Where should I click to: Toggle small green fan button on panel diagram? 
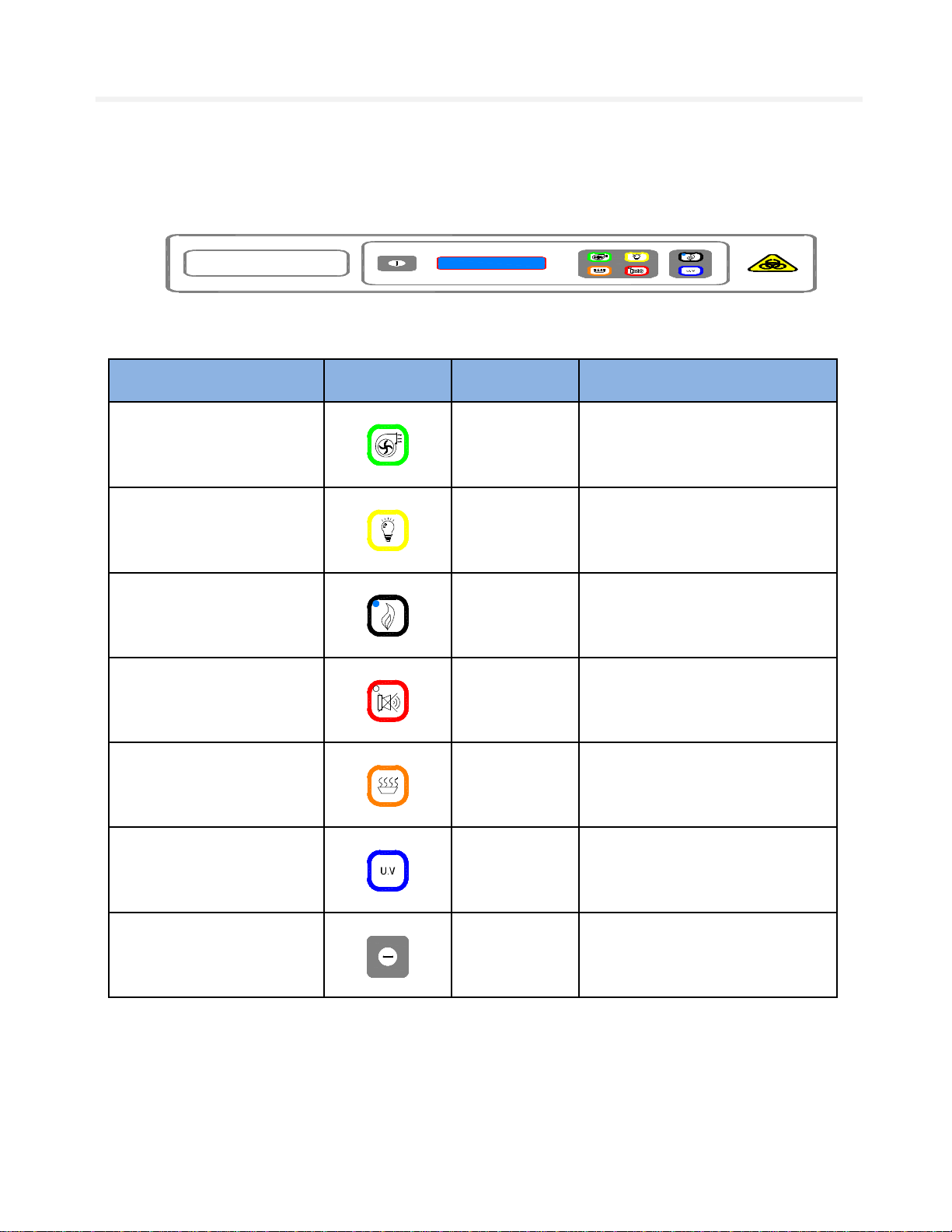tap(599, 257)
